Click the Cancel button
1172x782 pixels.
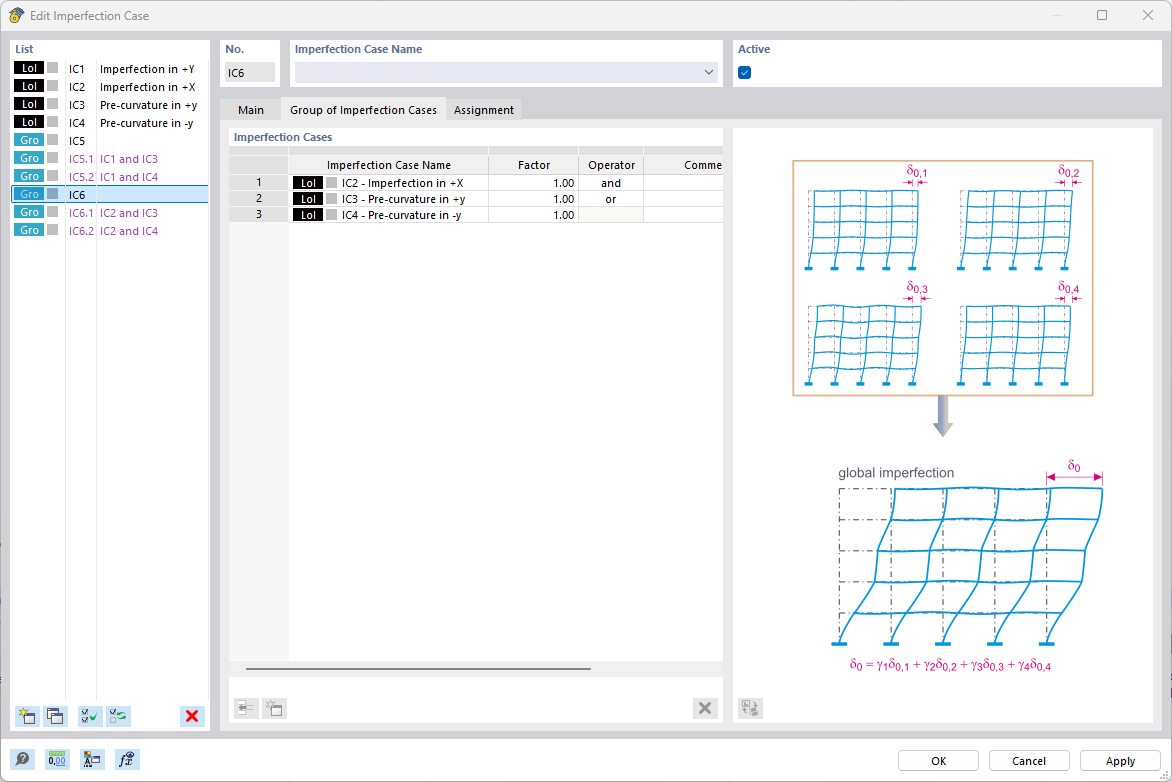1029,760
